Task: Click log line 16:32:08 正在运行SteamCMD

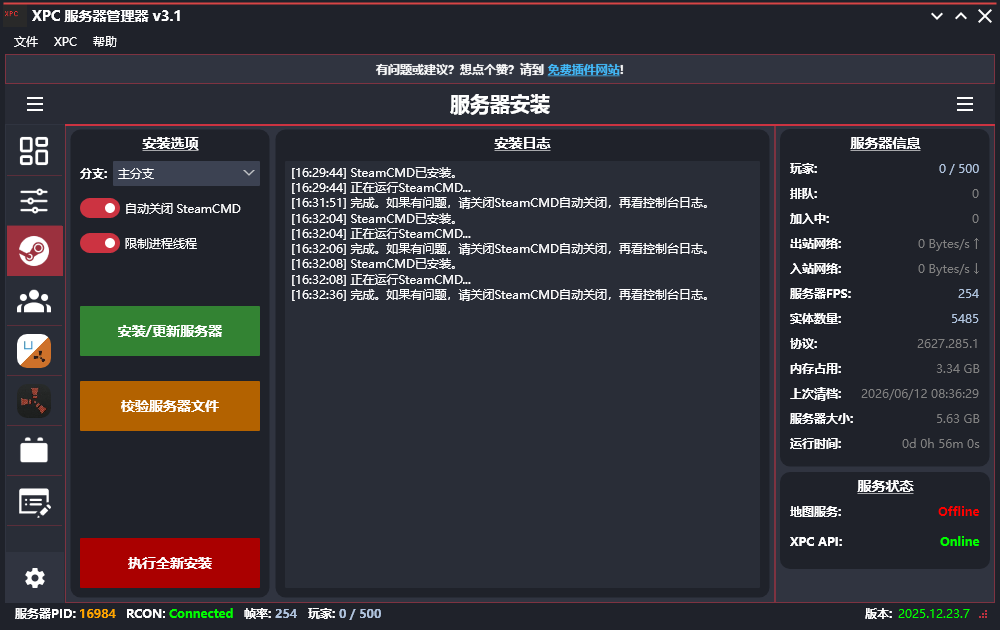Action: pyautogui.click(x=381, y=279)
